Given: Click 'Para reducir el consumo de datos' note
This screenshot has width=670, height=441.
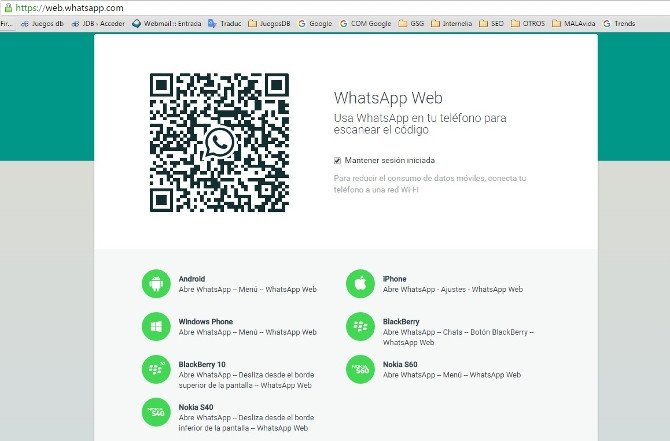Looking at the screenshot, I should pos(430,184).
